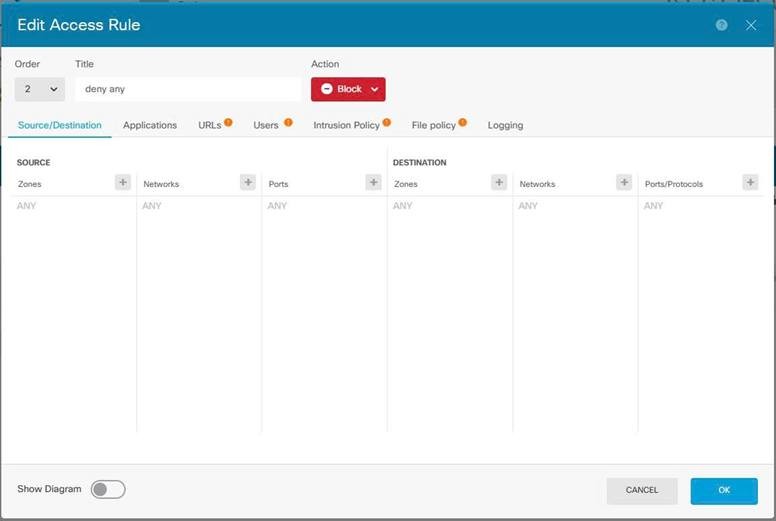The width and height of the screenshot is (776, 521).
Task: Go to the Users tab
Action: pos(266,125)
